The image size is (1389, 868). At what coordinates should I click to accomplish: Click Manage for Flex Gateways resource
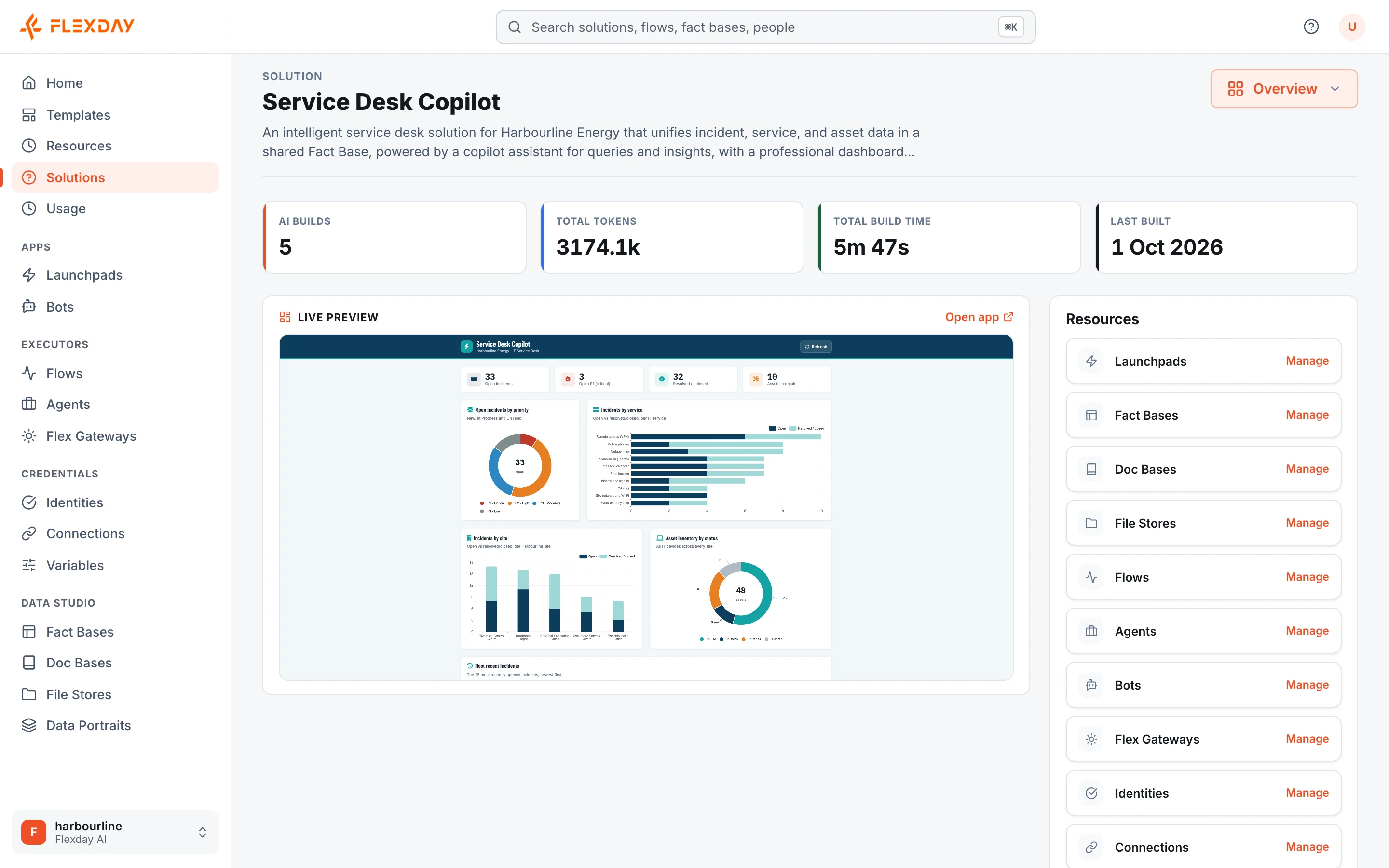click(x=1307, y=738)
